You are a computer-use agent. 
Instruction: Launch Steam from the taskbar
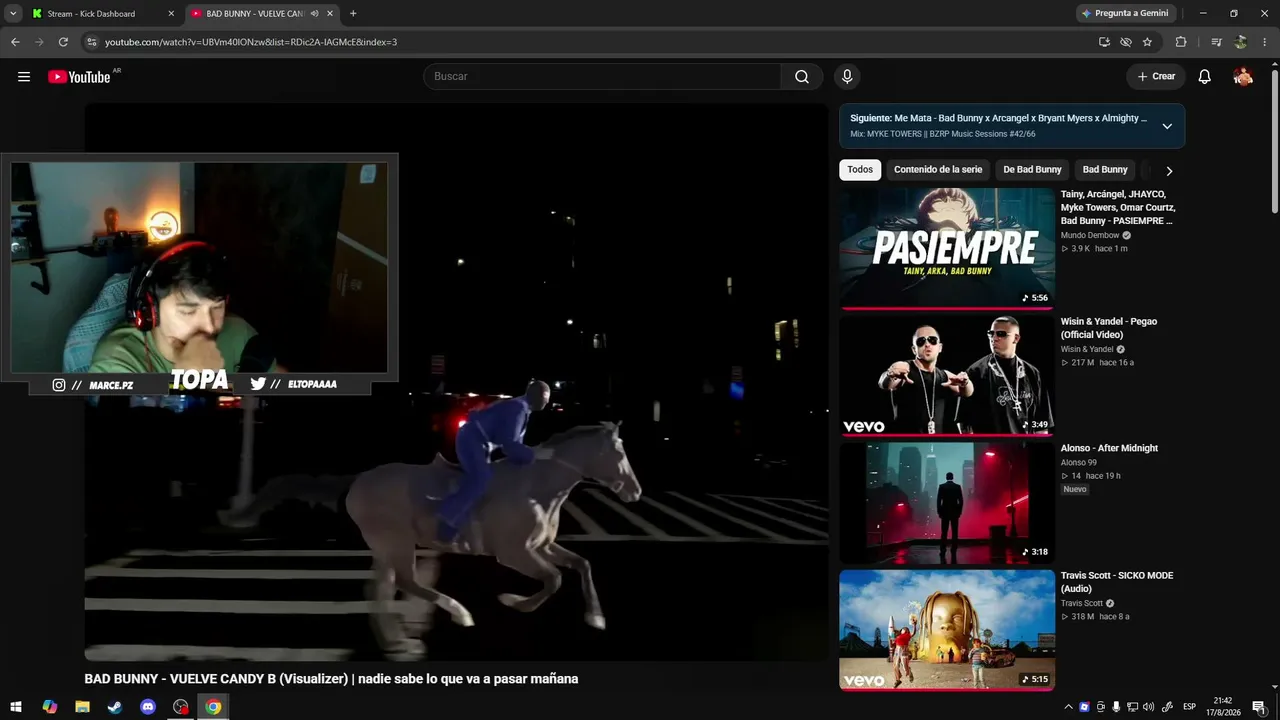click(x=115, y=707)
